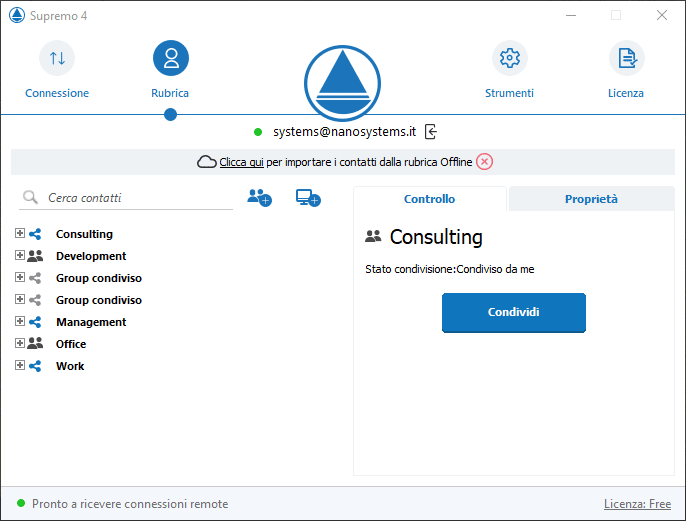Click the Consulting shared group icon

(x=35, y=234)
